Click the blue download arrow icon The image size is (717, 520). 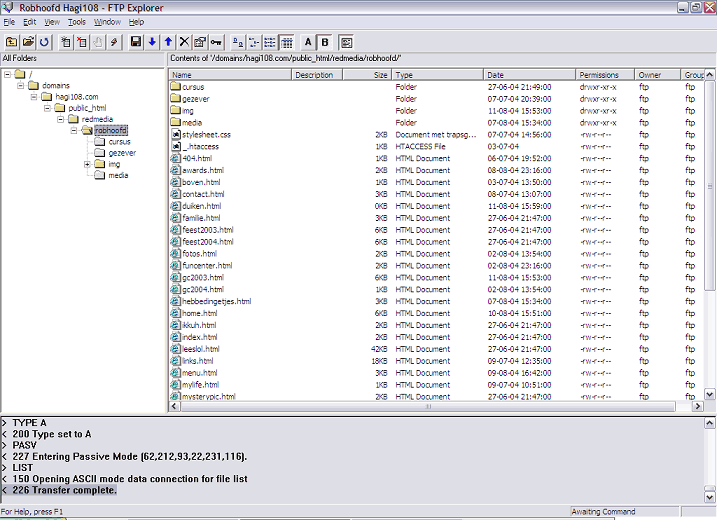pos(152,43)
